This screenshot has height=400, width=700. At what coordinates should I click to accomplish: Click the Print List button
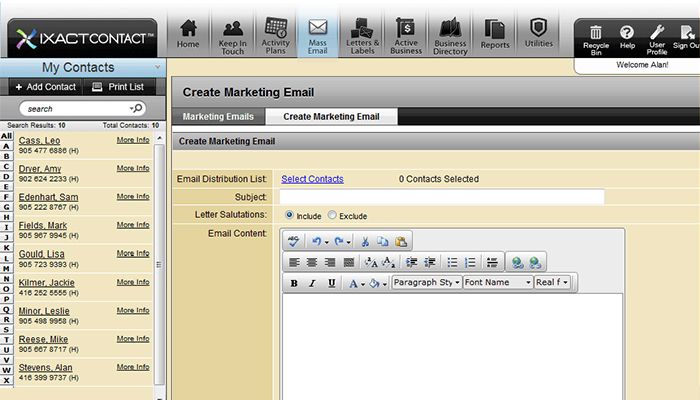click(x=119, y=87)
